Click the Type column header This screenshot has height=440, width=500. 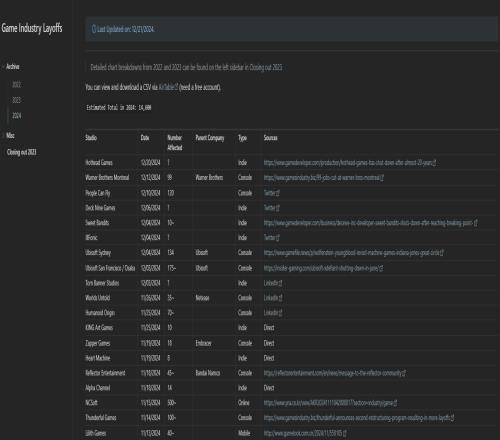pos(242,138)
